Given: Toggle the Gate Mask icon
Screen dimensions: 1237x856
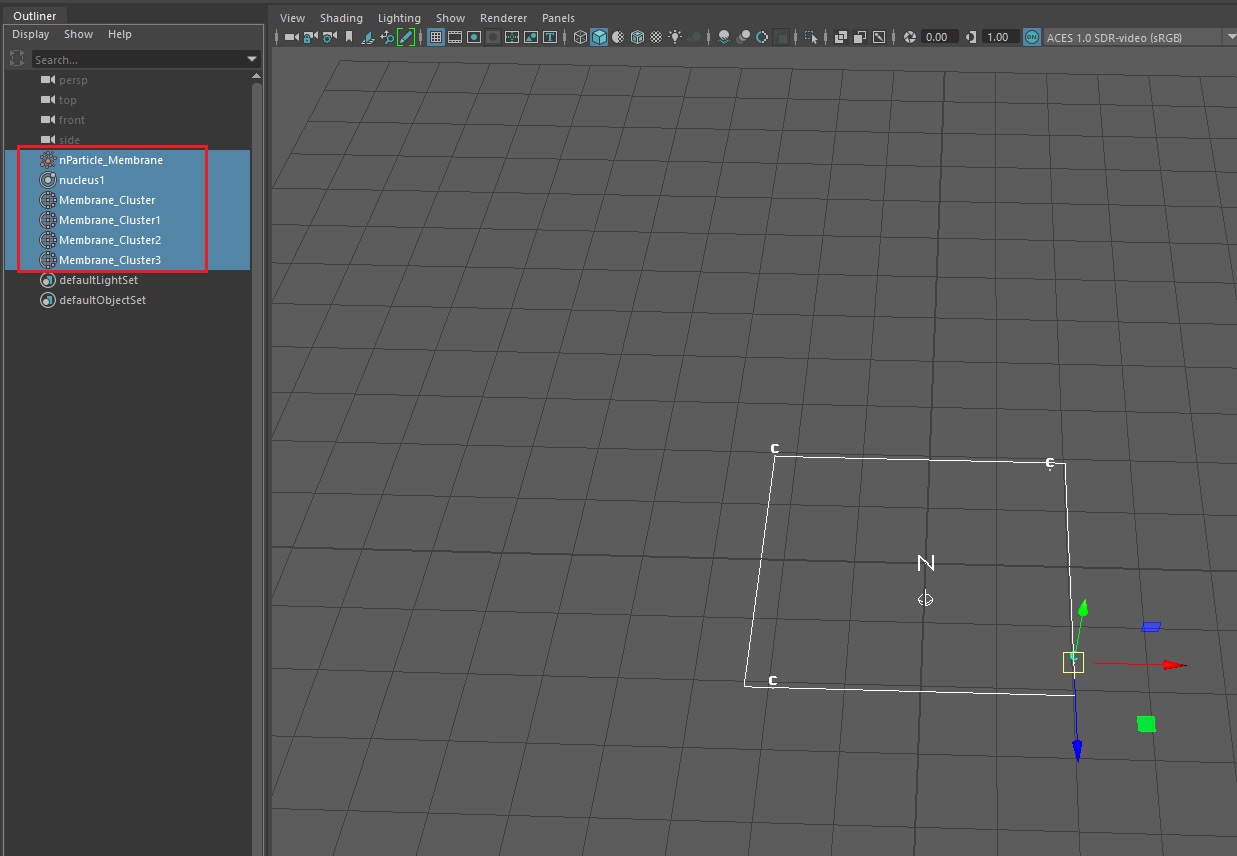Looking at the screenshot, I should coord(493,37).
